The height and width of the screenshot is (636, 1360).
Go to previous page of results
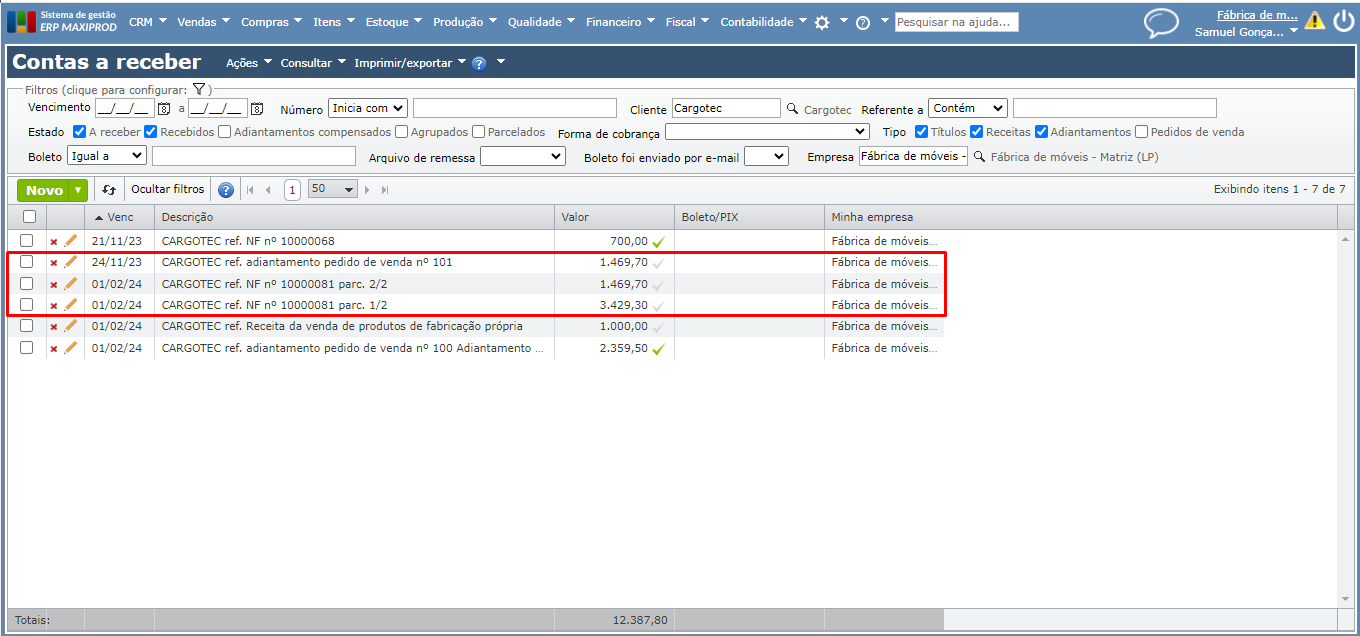[268, 190]
